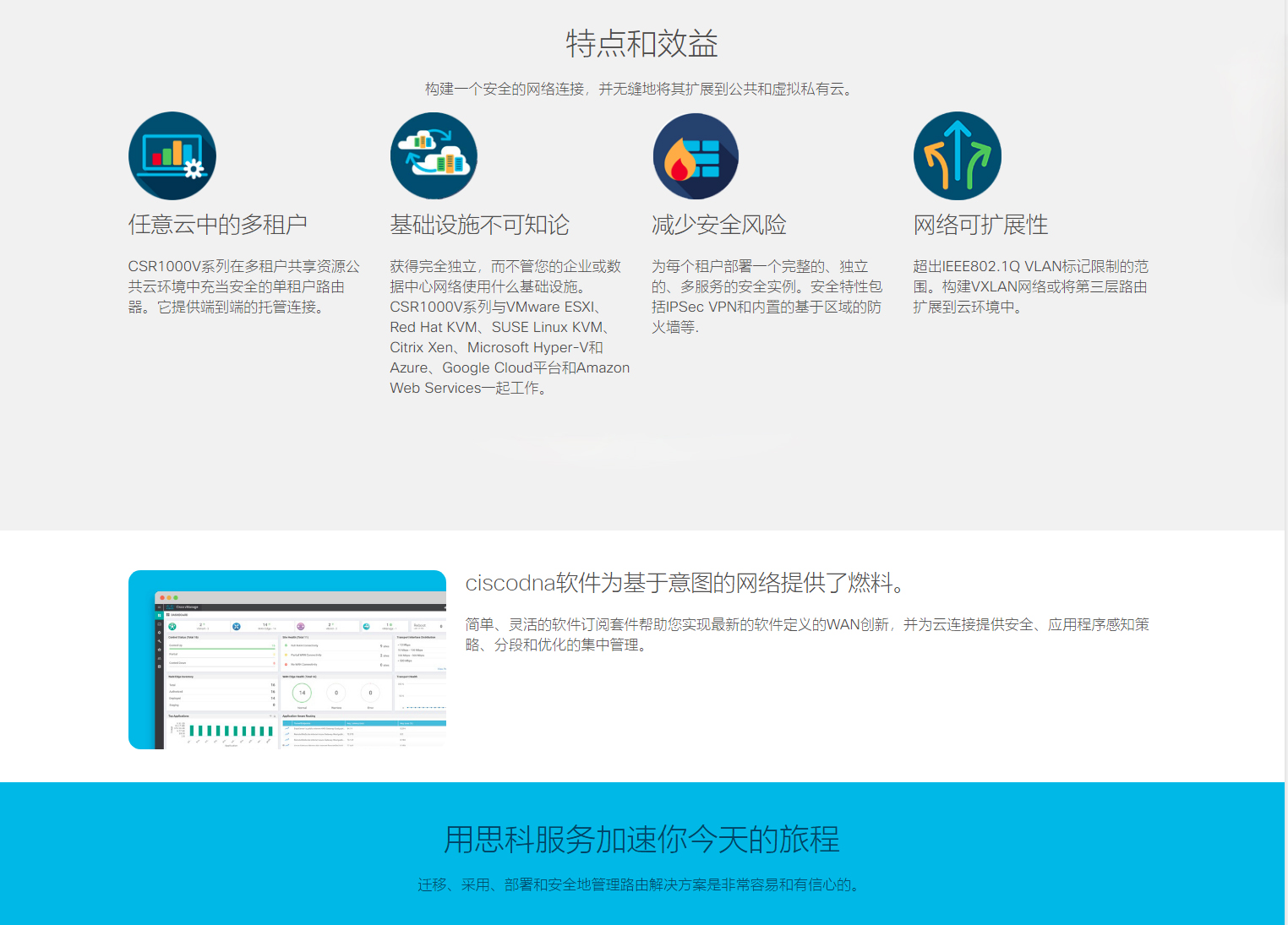The width and height of the screenshot is (1288, 925).
Task: Open the Cisco vManage dashboard screenshot
Action: 287,660
